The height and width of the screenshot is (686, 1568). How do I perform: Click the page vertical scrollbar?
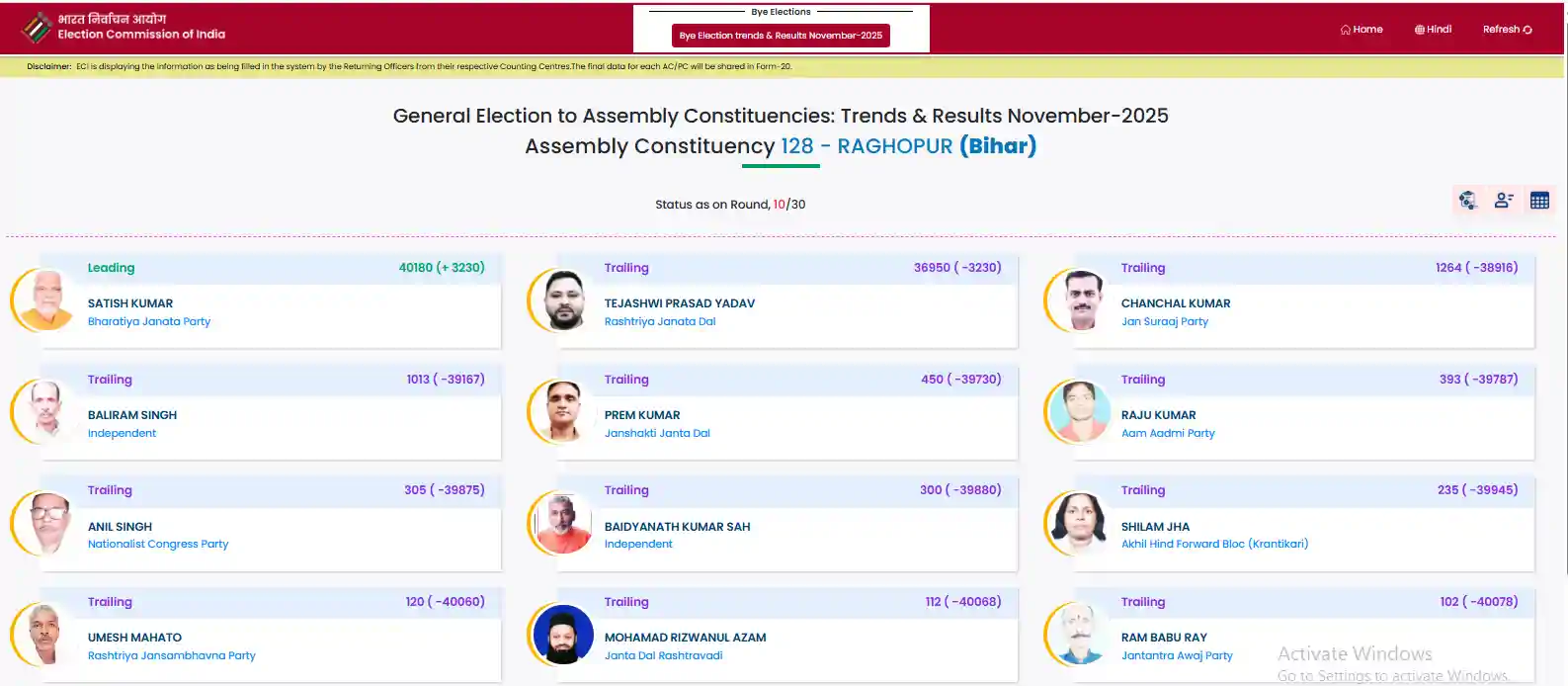click(1564, 297)
